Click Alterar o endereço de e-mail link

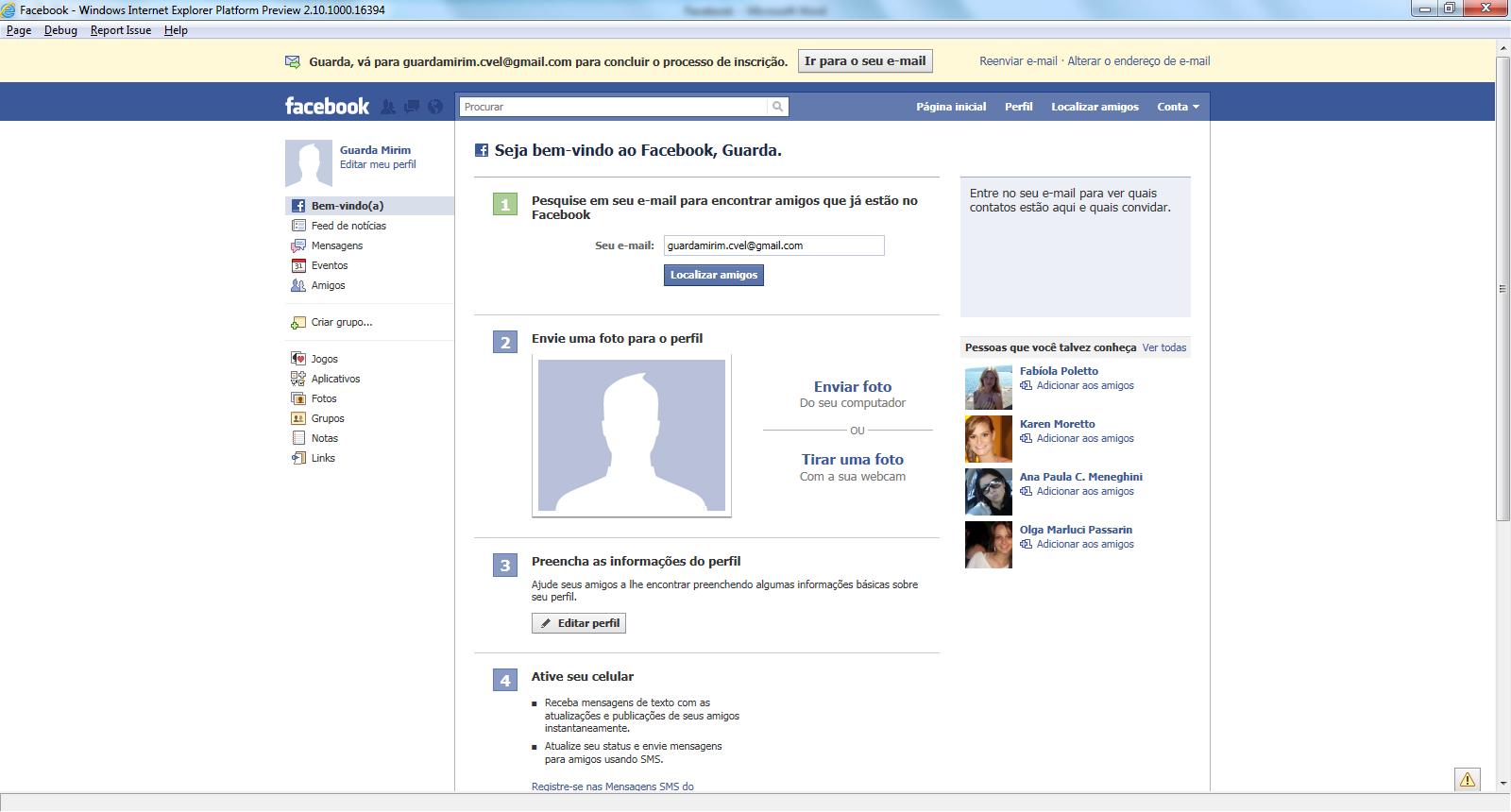coord(1139,61)
